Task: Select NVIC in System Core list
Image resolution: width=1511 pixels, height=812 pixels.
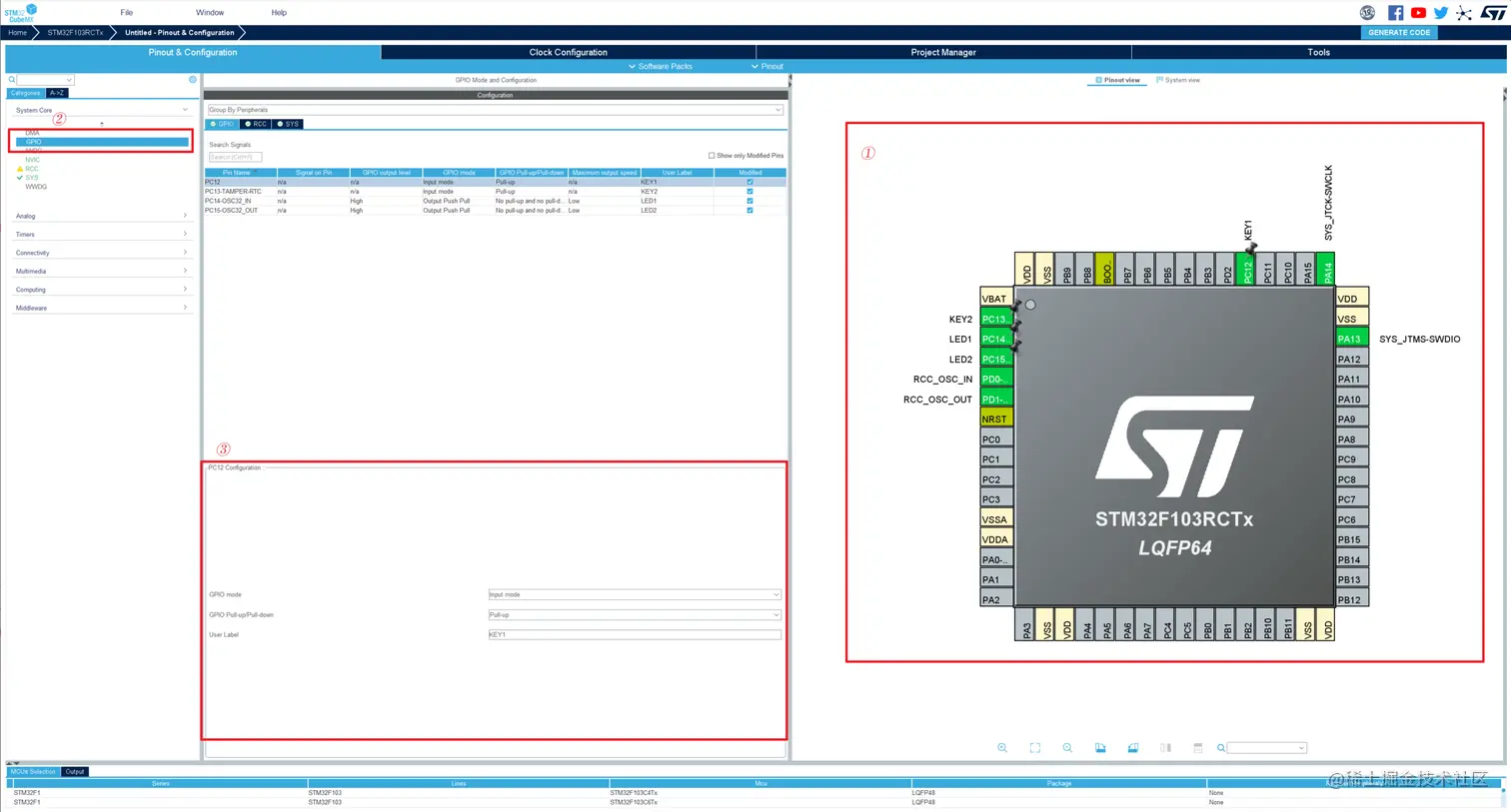Action: click(33, 160)
